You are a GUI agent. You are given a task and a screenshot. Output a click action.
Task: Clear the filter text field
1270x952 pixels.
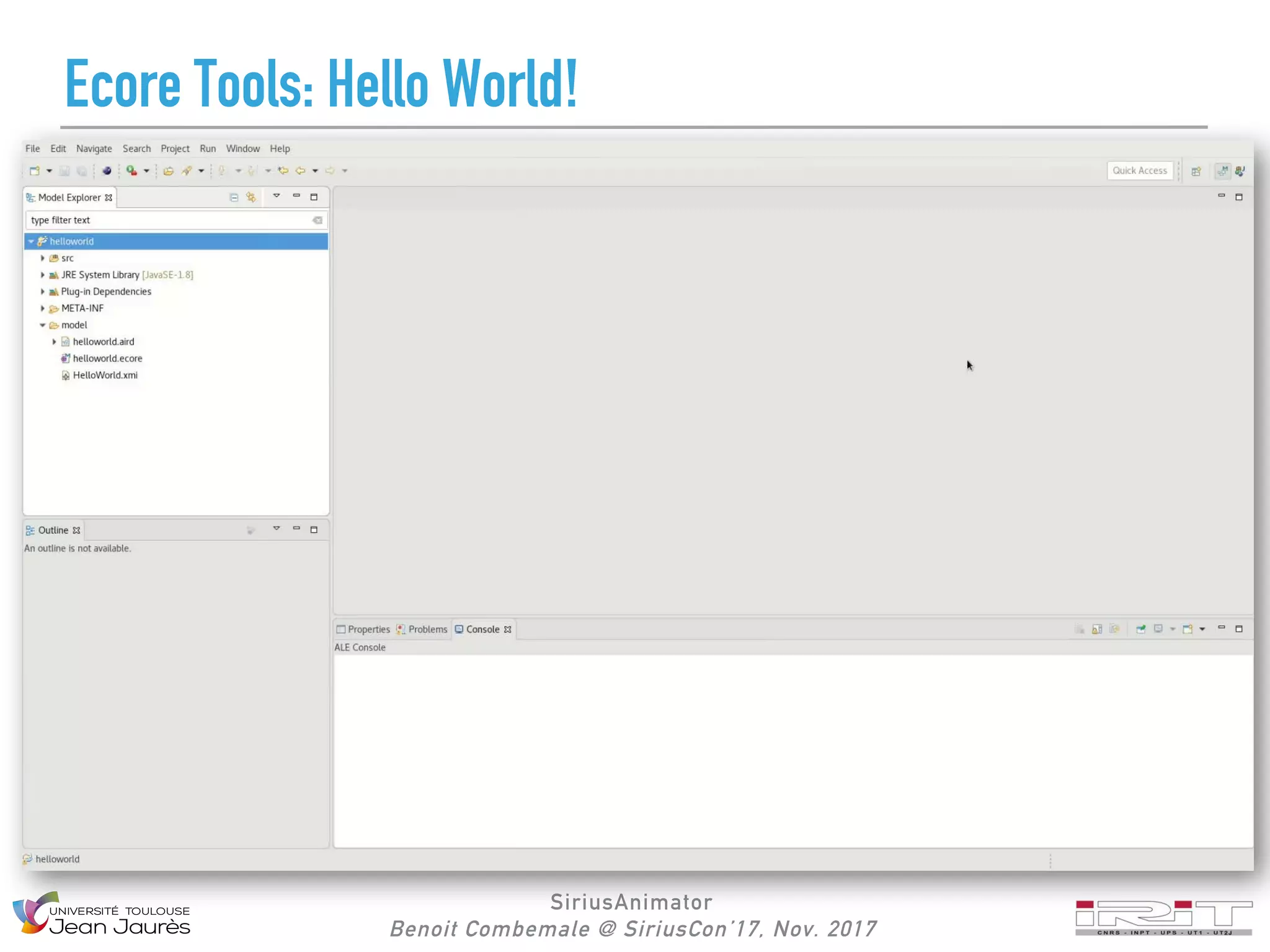(317, 220)
